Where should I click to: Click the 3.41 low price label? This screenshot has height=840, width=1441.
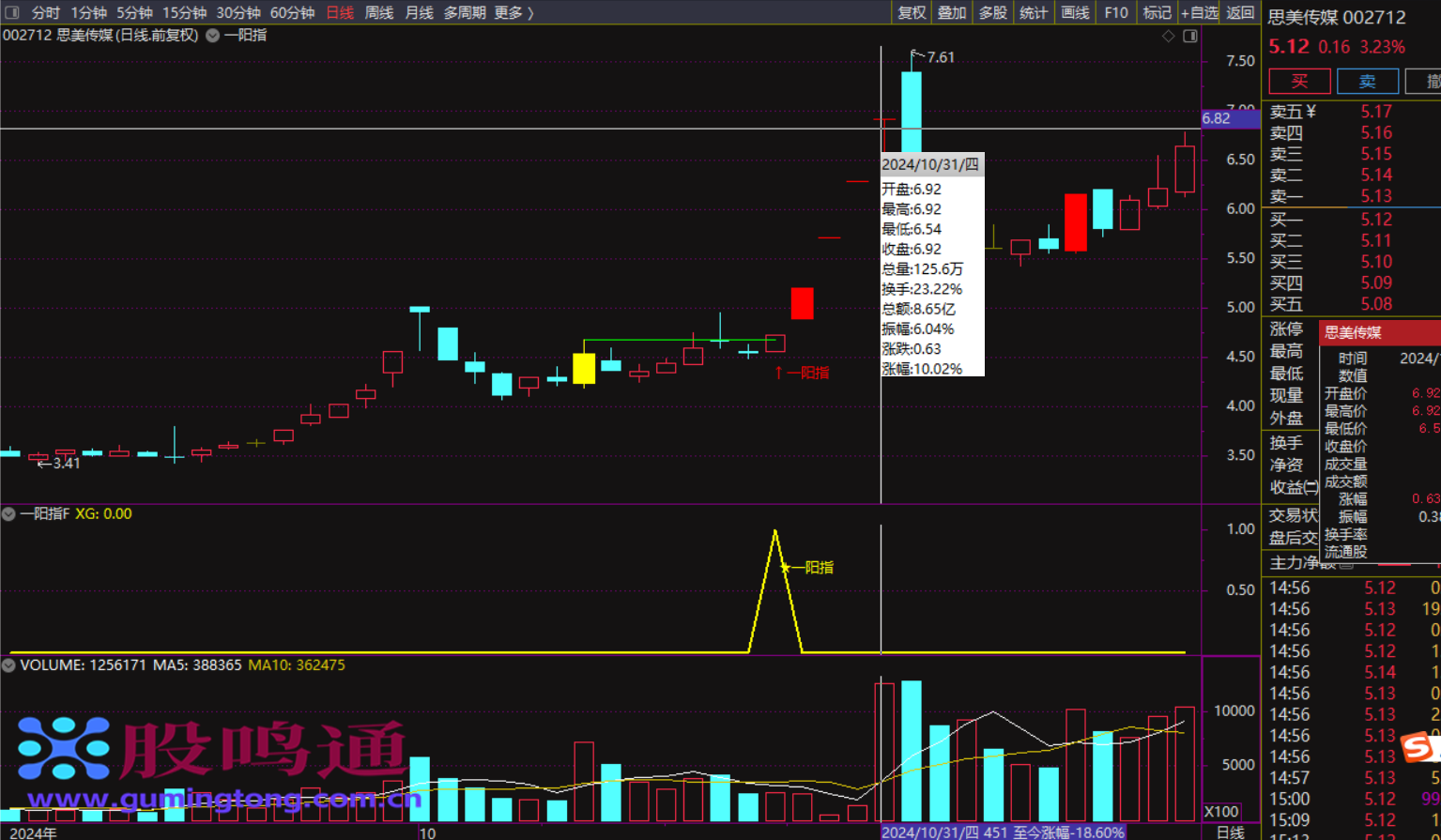pos(66,464)
